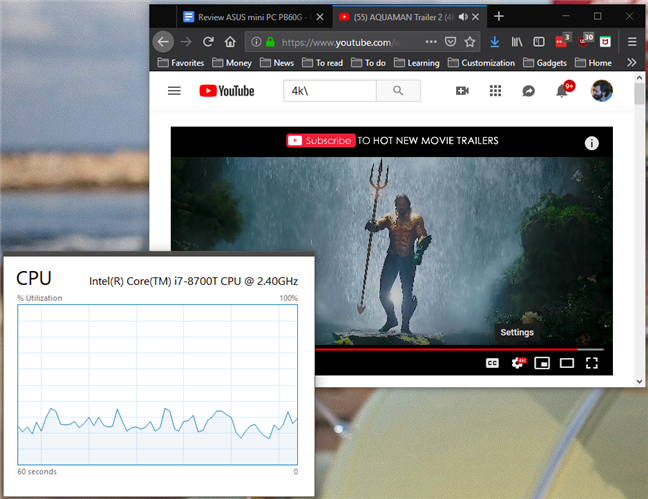Switch video to miniplayer
Image resolution: width=648 pixels, height=499 pixels.
point(542,363)
